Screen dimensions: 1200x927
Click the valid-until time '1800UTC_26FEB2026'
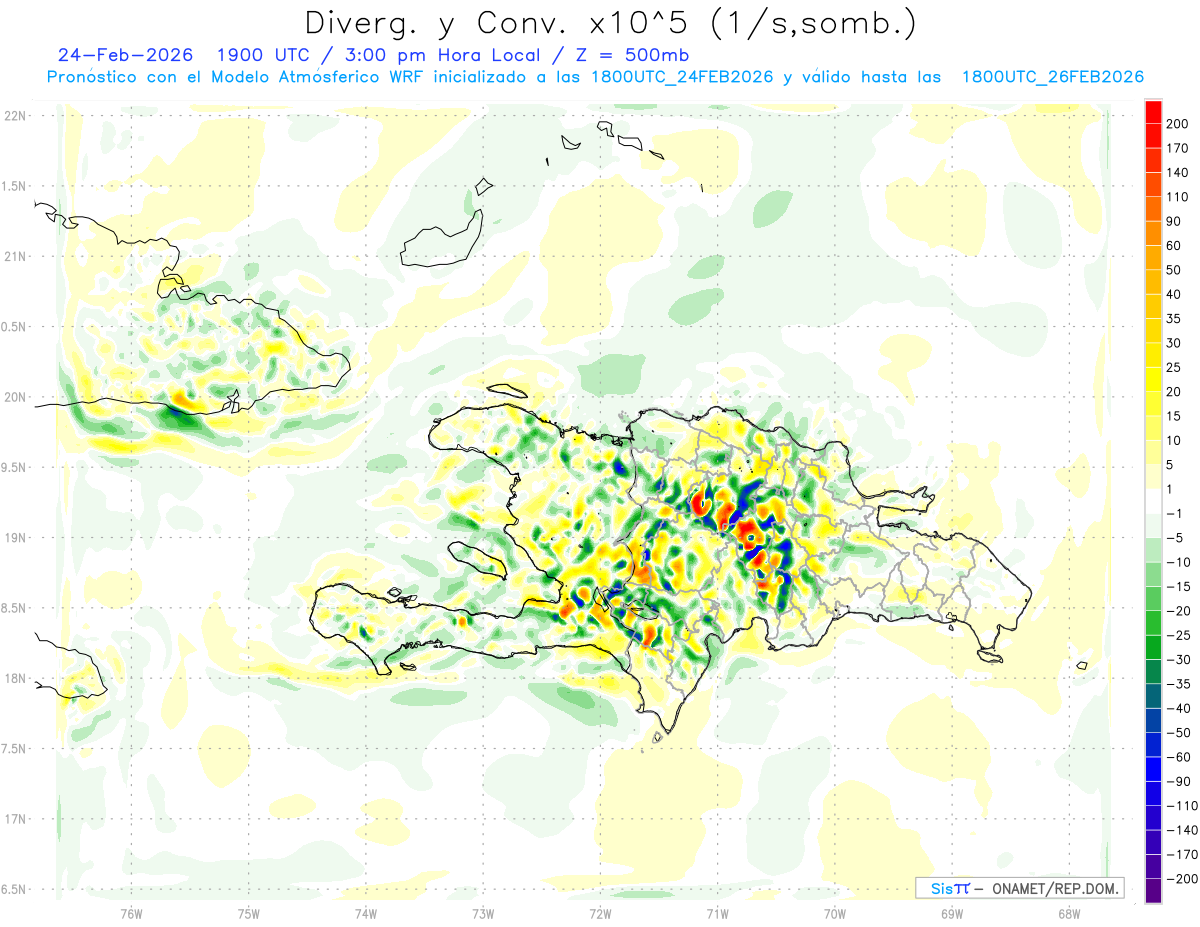point(1053,77)
